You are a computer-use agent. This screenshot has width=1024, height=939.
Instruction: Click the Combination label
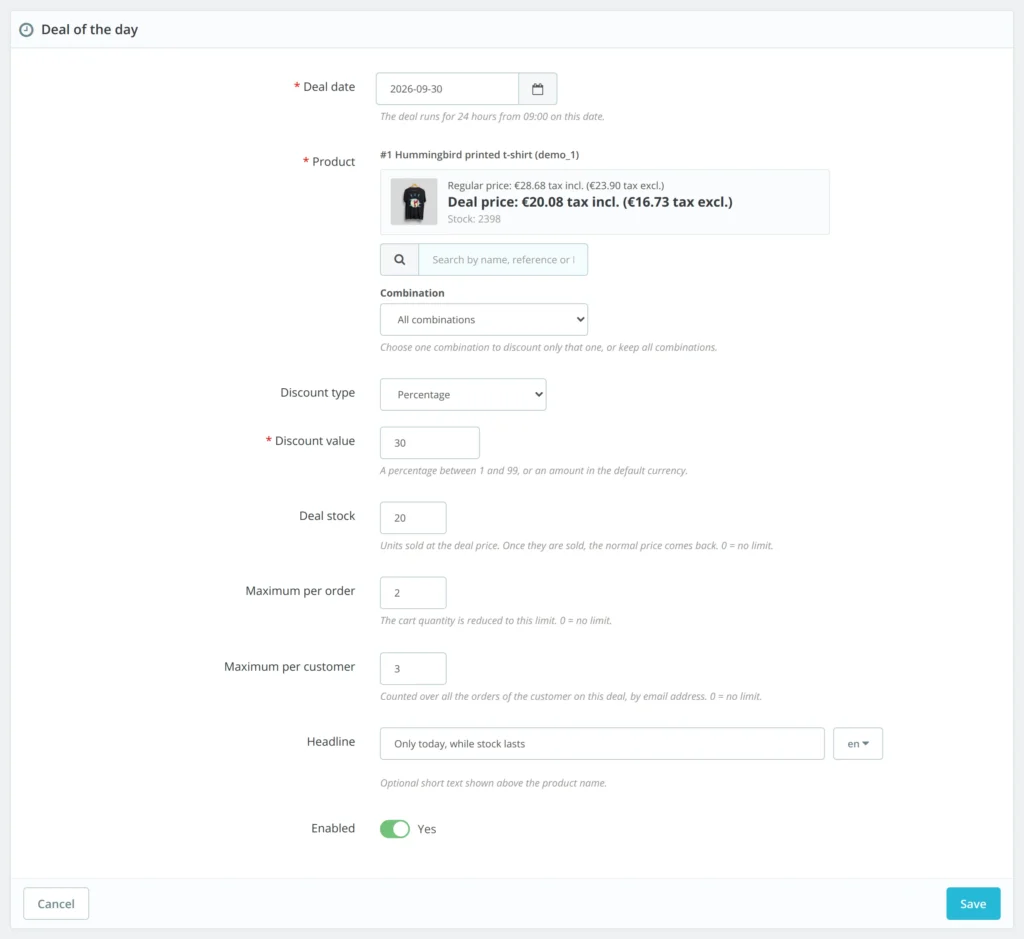tap(412, 293)
